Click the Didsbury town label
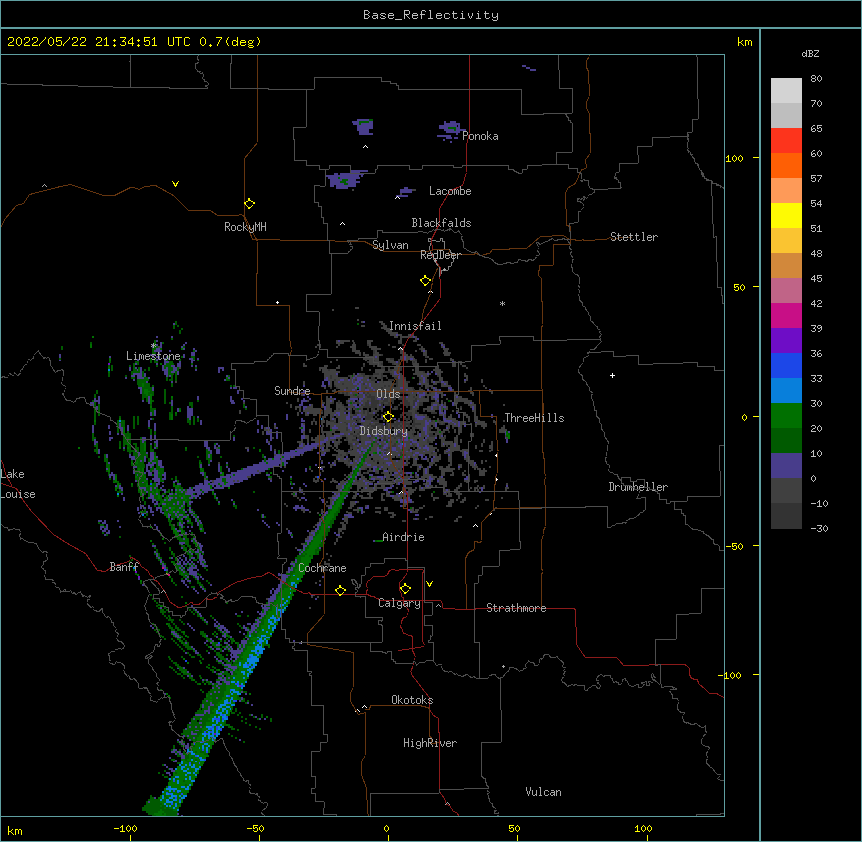 (384, 431)
